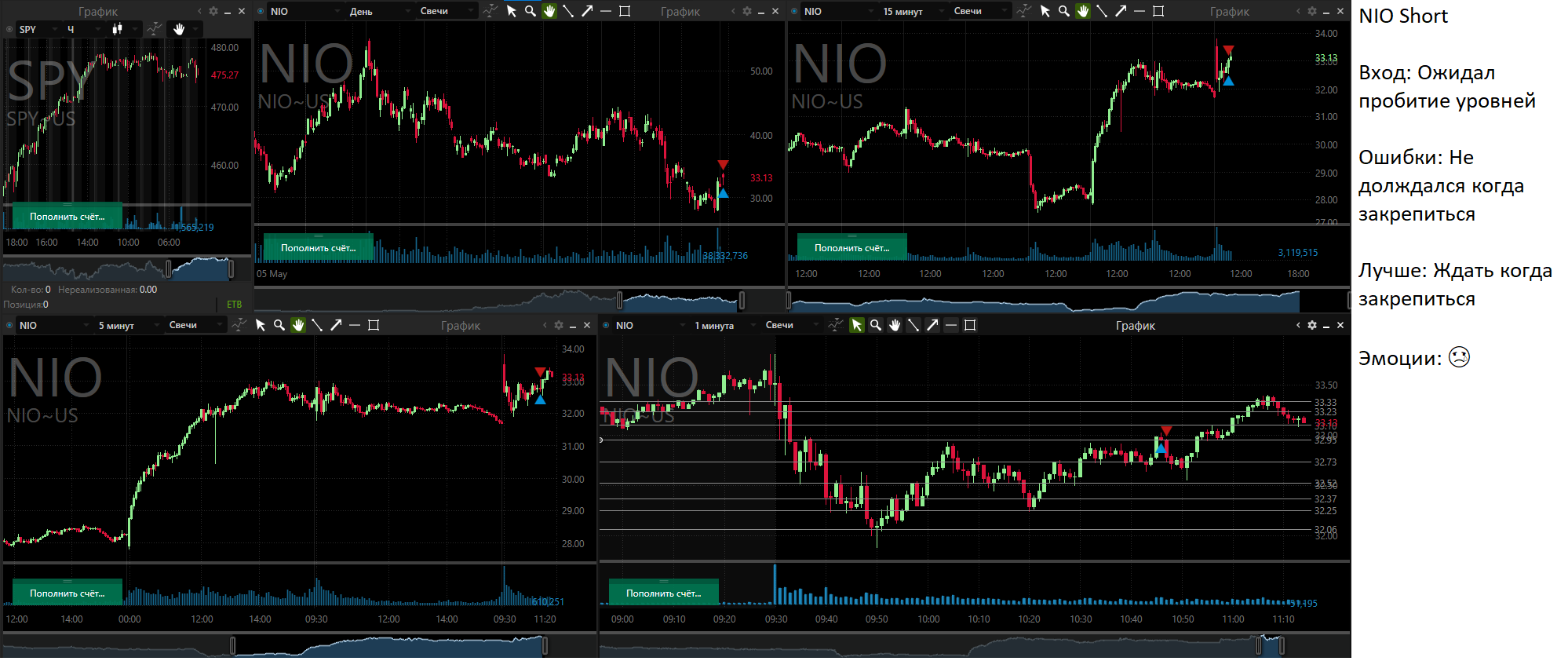Select trend line tool in NIO 15 минут chart
The width and height of the screenshot is (1568, 661).
click(x=1102, y=11)
